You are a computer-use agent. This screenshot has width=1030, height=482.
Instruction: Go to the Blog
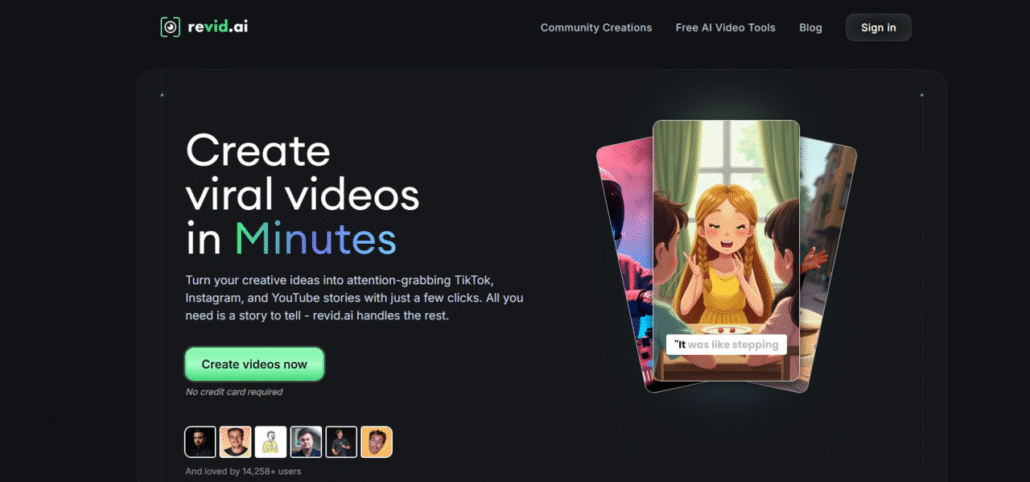pyautogui.click(x=810, y=28)
